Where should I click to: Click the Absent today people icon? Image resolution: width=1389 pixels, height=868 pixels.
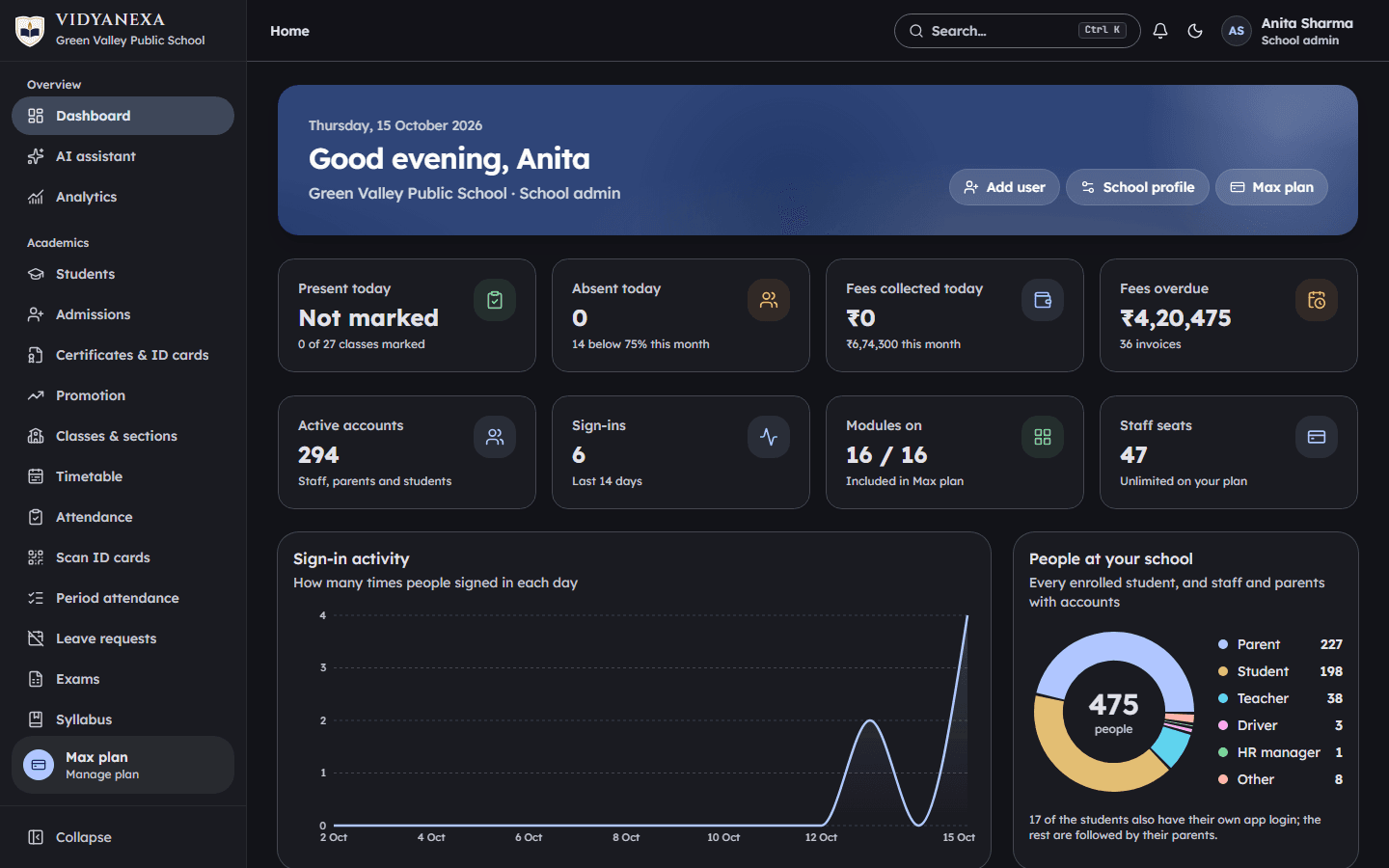point(769,300)
